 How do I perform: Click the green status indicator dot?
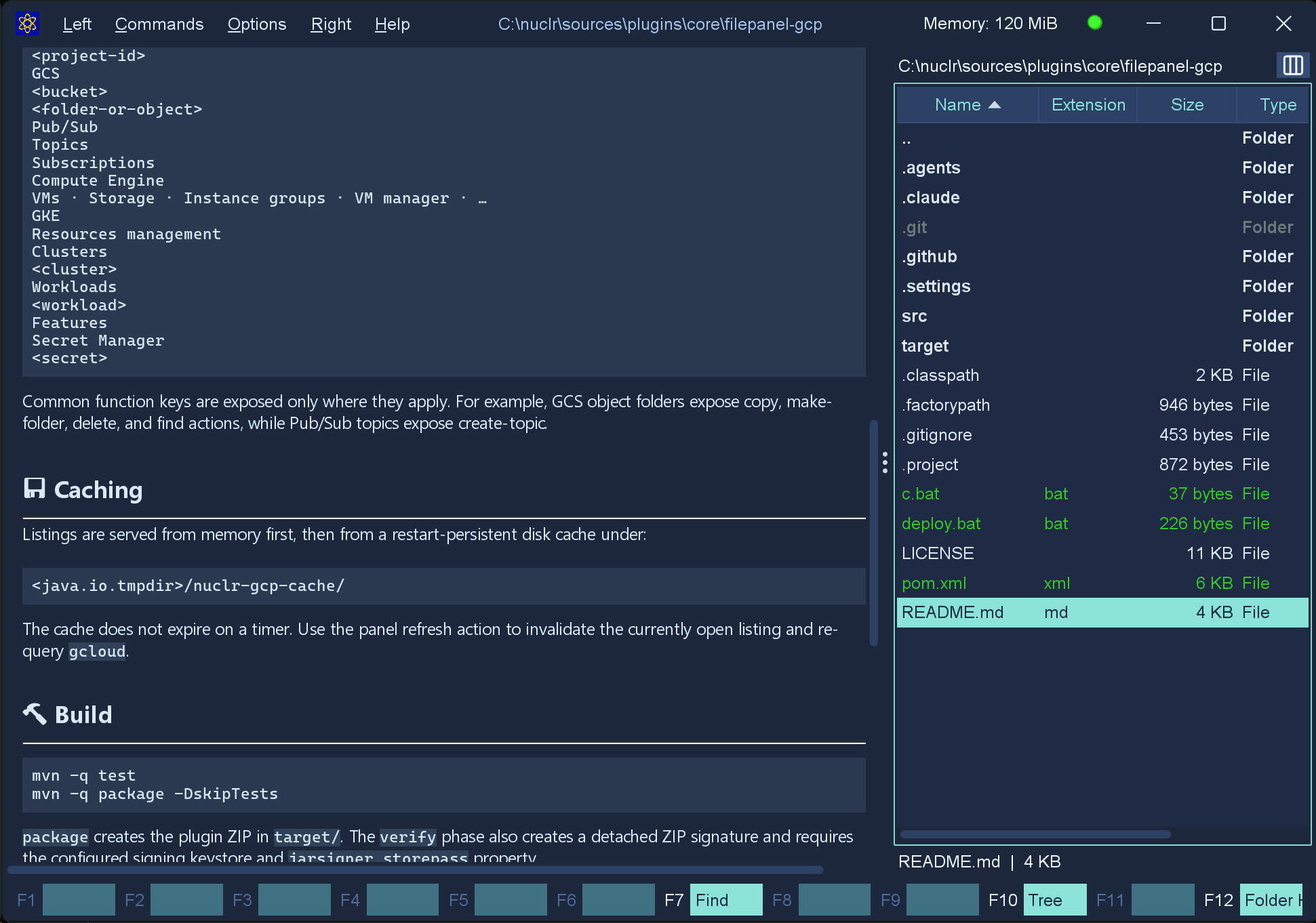1094,23
